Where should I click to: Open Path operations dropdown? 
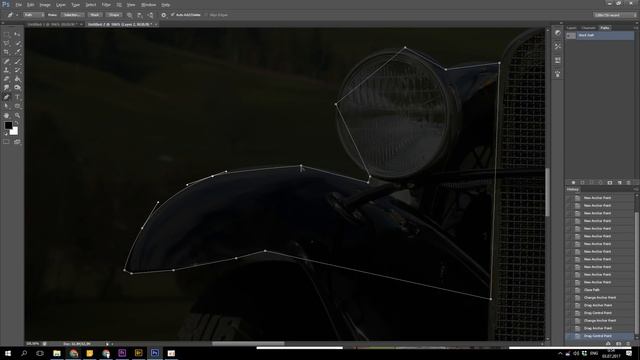[130, 15]
